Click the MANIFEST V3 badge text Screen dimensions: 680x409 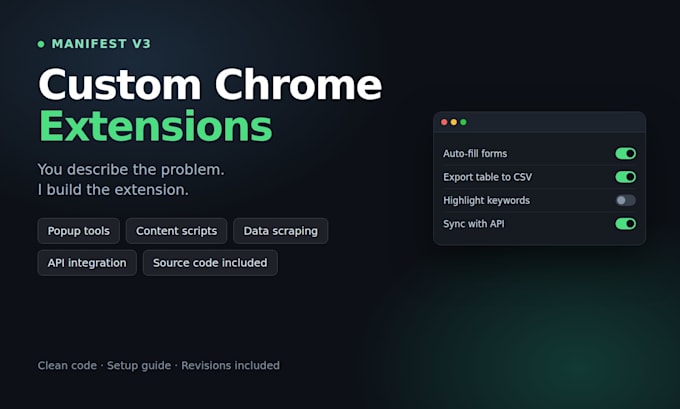101,44
